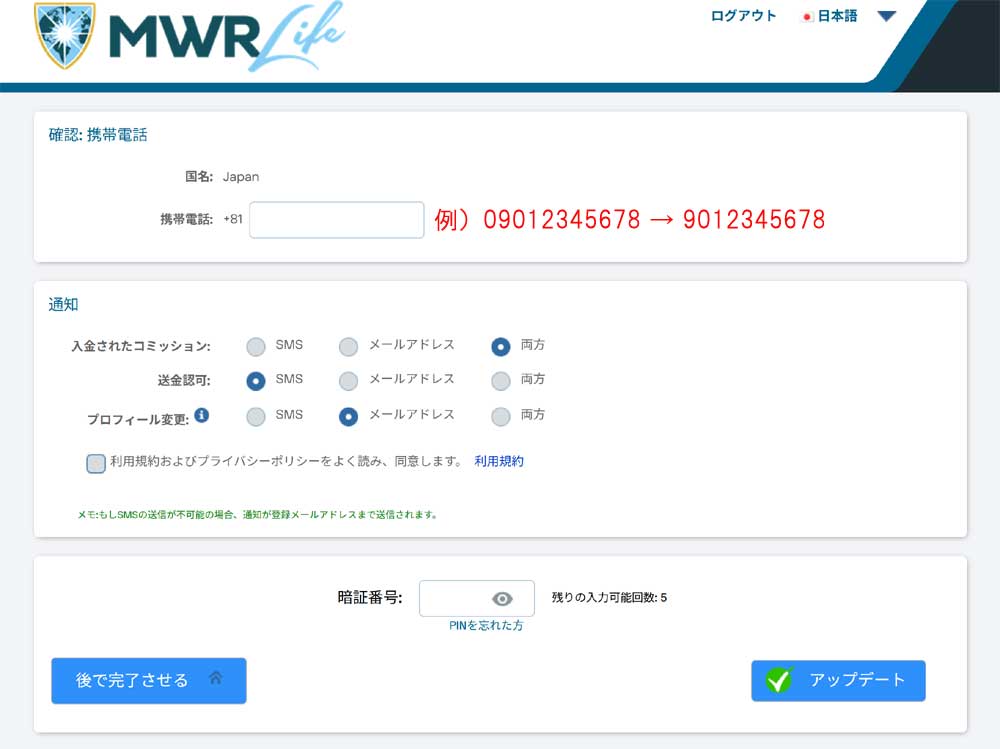Select 両方 for プロフィール変更
Screen dimensions: 1000x749
(501, 417)
